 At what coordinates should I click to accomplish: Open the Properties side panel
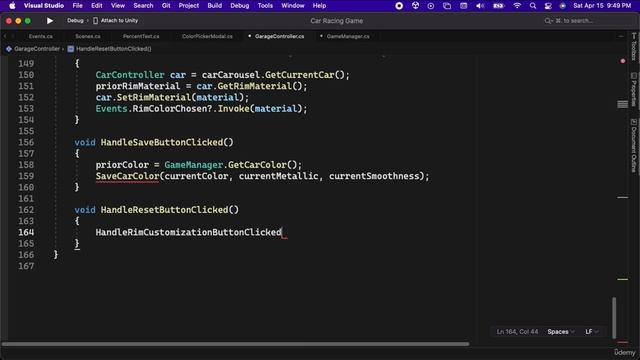point(633,90)
